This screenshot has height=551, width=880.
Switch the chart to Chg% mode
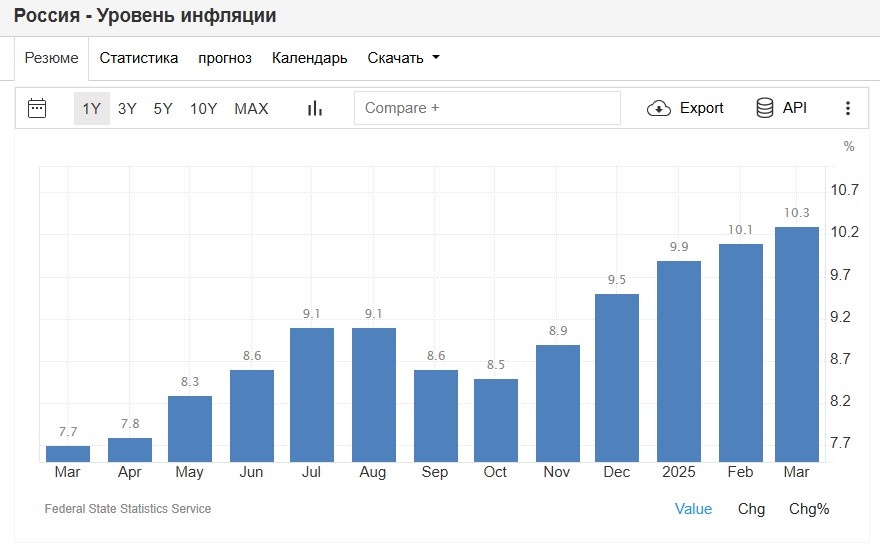pyautogui.click(x=809, y=509)
